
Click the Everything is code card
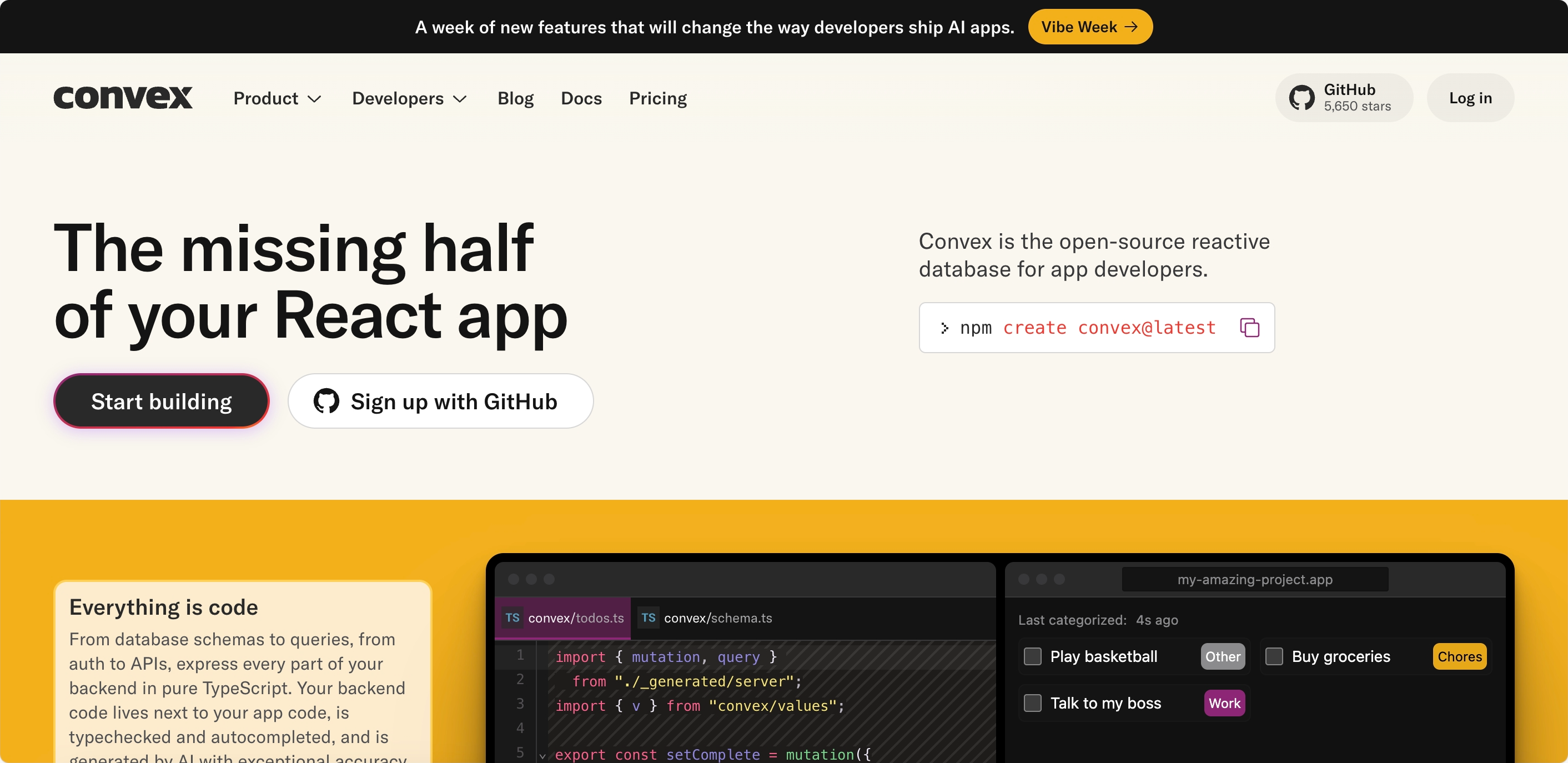[242, 672]
